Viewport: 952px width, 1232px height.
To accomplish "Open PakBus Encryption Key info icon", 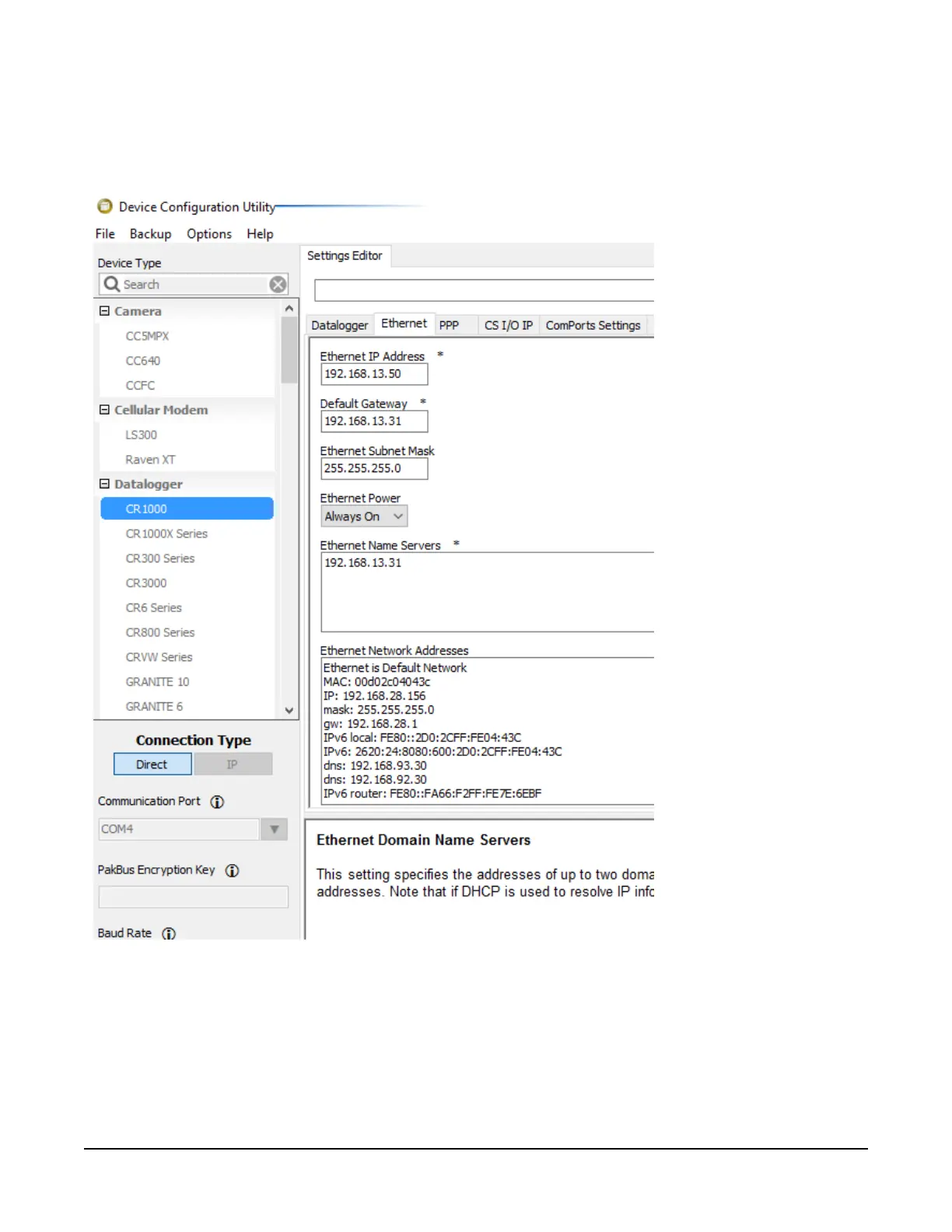I will (x=232, y=870).
